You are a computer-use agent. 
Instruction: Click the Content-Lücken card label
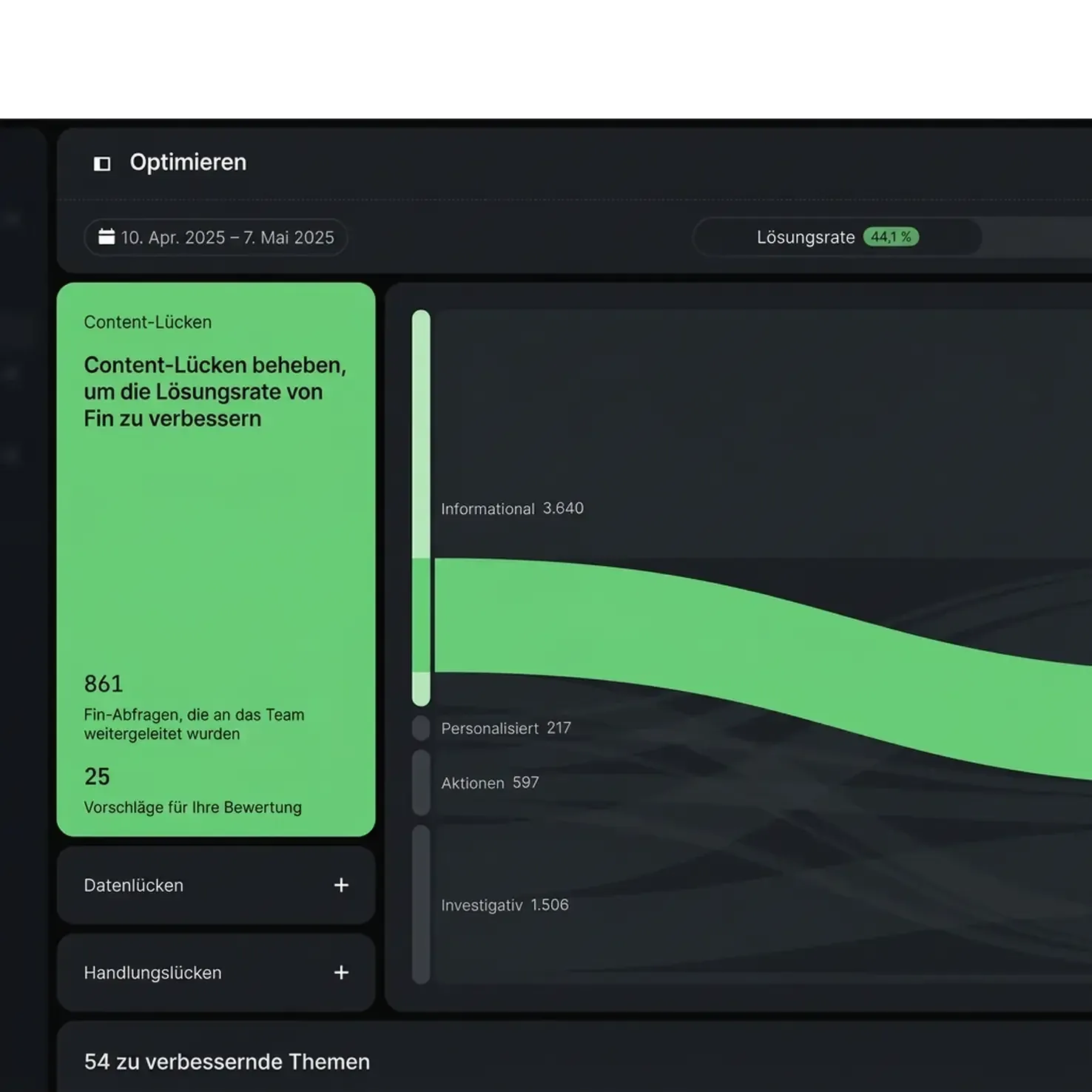point(148,322)
